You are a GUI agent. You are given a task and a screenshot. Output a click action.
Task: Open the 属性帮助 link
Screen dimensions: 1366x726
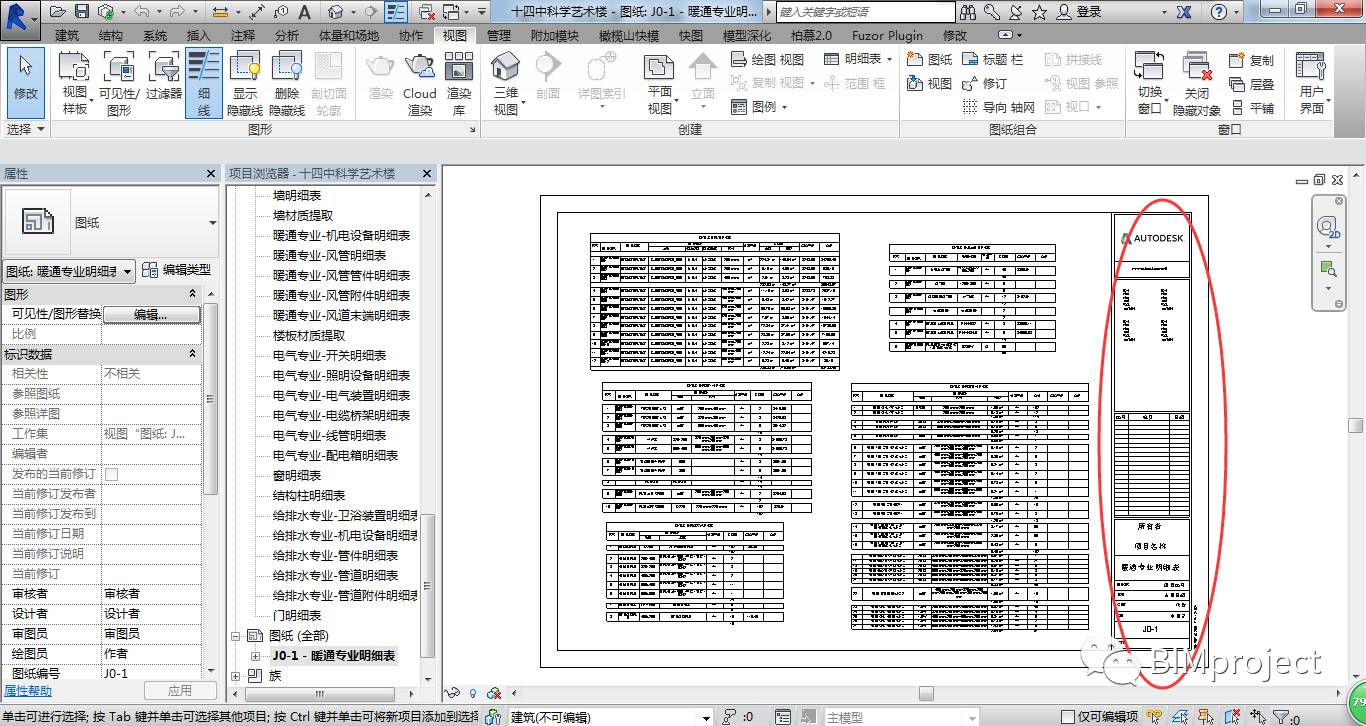pyautogui.click(x=28, y=691)
